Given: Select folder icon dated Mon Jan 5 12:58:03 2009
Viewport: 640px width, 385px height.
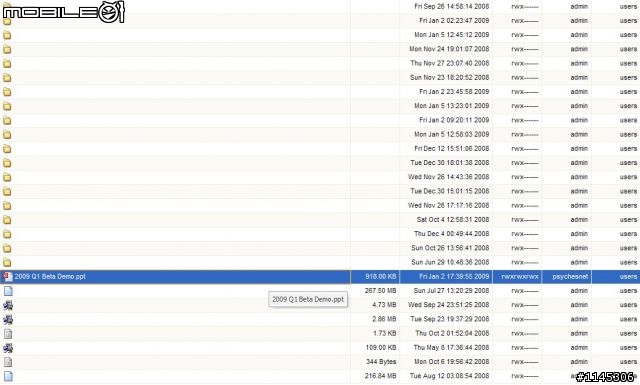Looking at the screenshot, I should pos(7,135).
